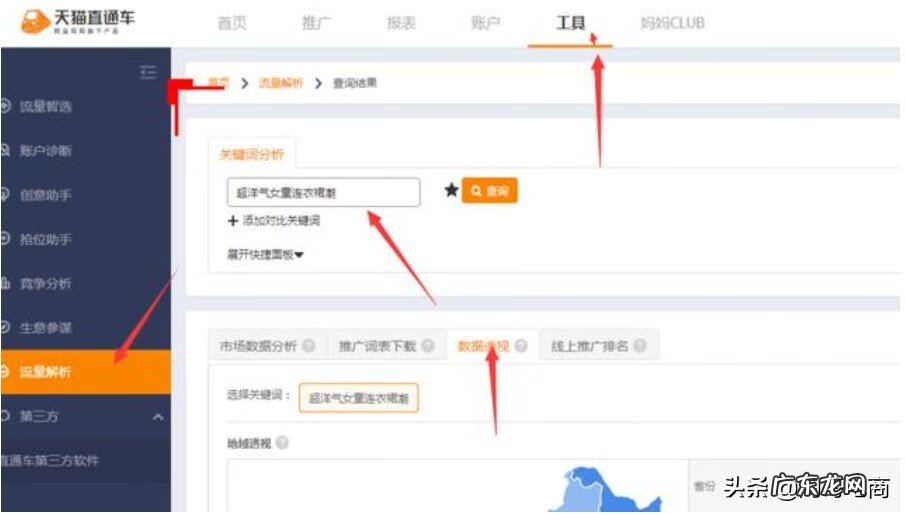Collapse the sidebar with the hamburger icon
Image resolution: width=905 pixels, height=514 pixels.
pos(148,73)
